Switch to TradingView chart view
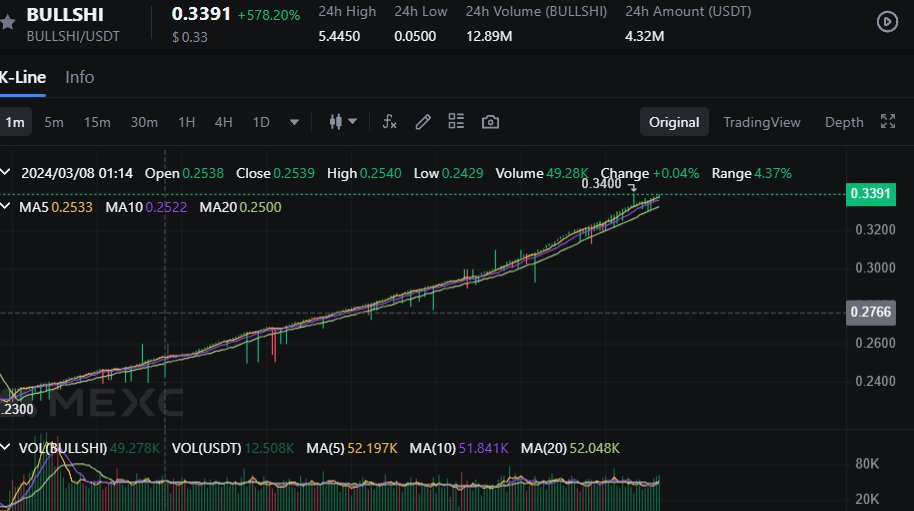Screen dimensions: 914x511 [761, 122]
